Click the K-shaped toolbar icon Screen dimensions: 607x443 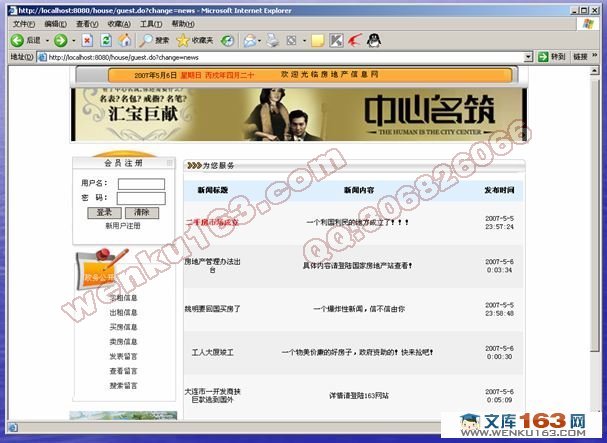(x=336, y=41)
